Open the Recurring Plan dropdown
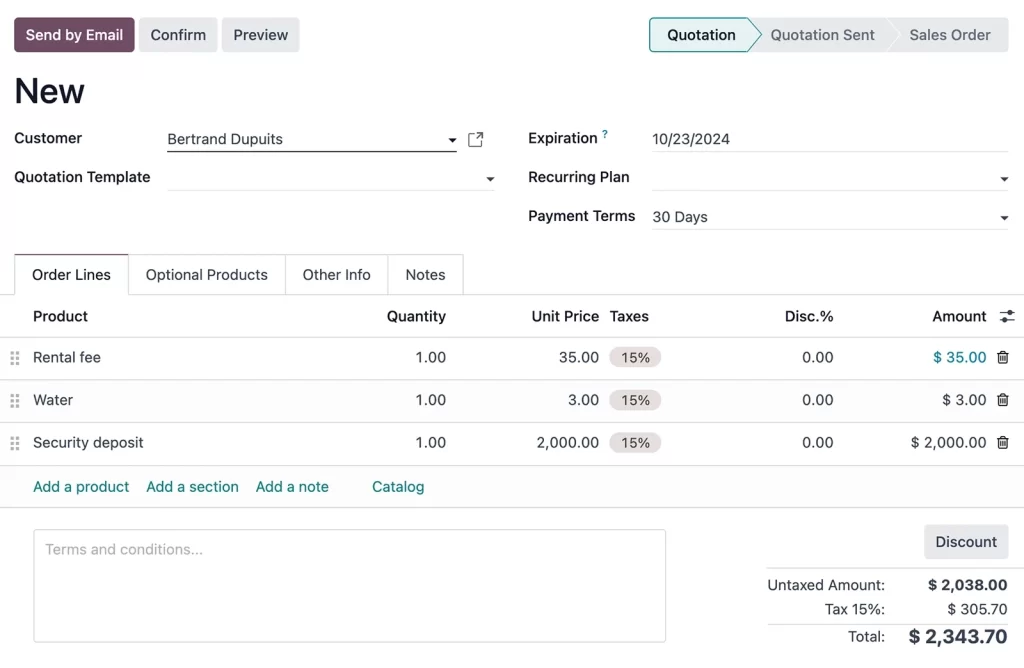Screen dimensions: 1024x668 tap(1003, 179)
